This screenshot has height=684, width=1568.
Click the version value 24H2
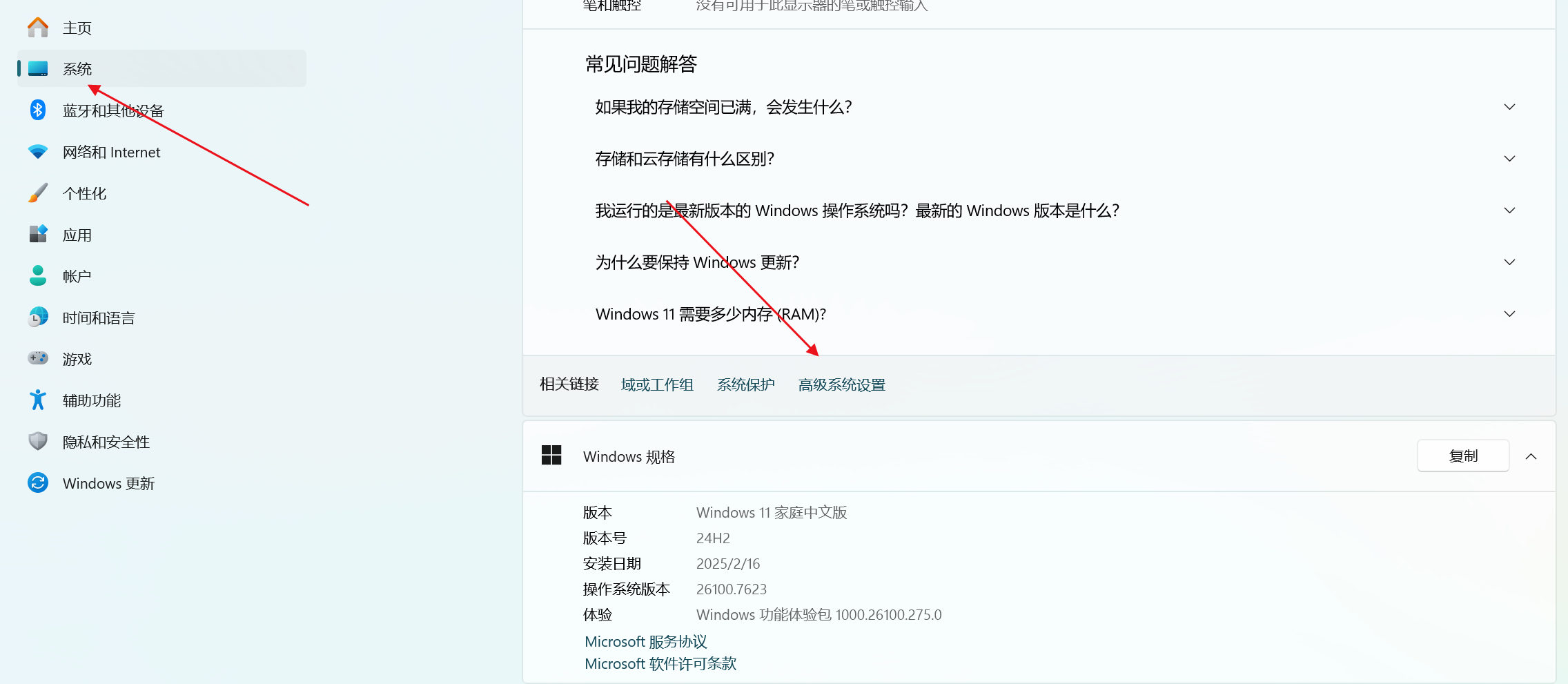point(713,538)
